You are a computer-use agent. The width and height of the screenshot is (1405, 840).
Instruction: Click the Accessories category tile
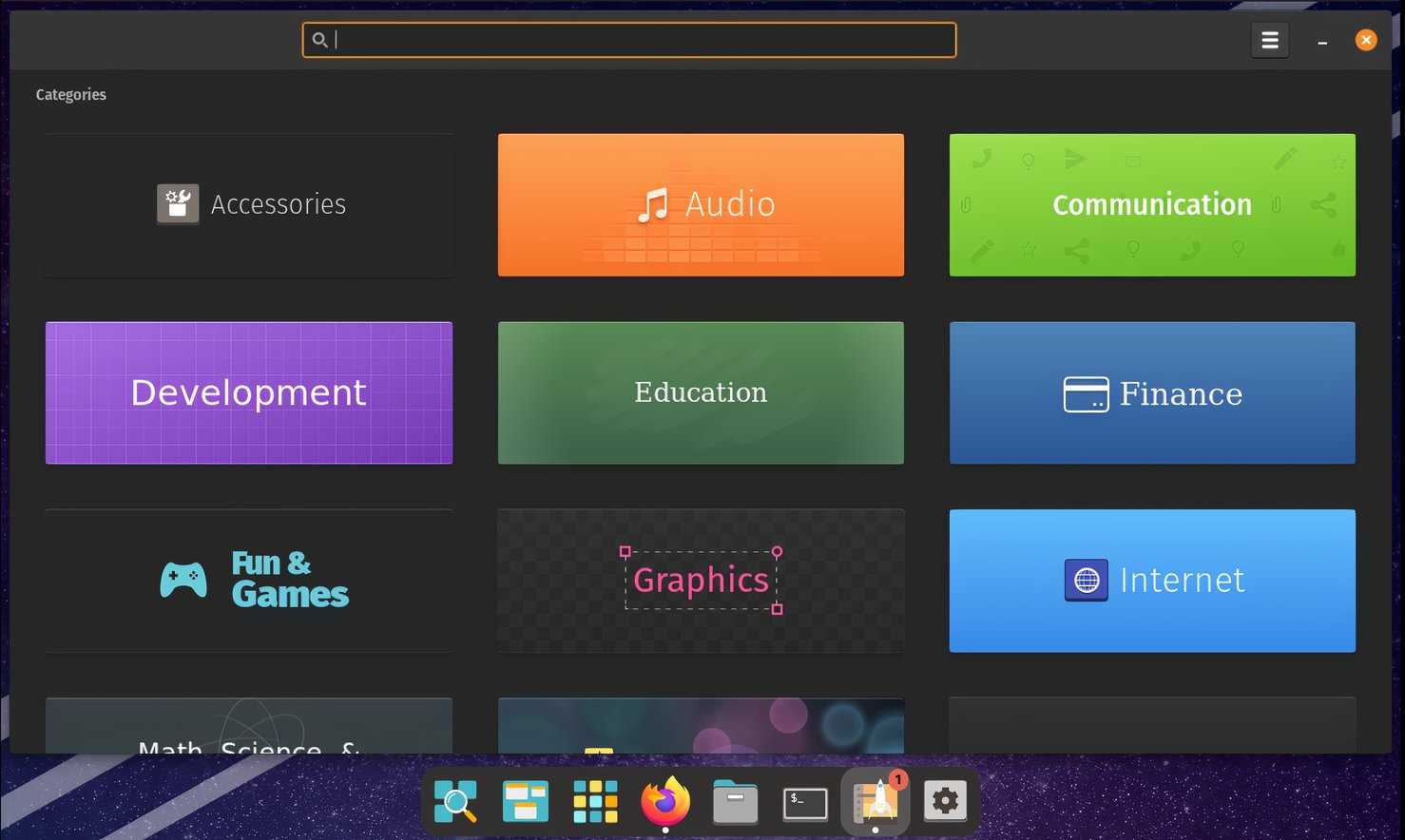248,203
